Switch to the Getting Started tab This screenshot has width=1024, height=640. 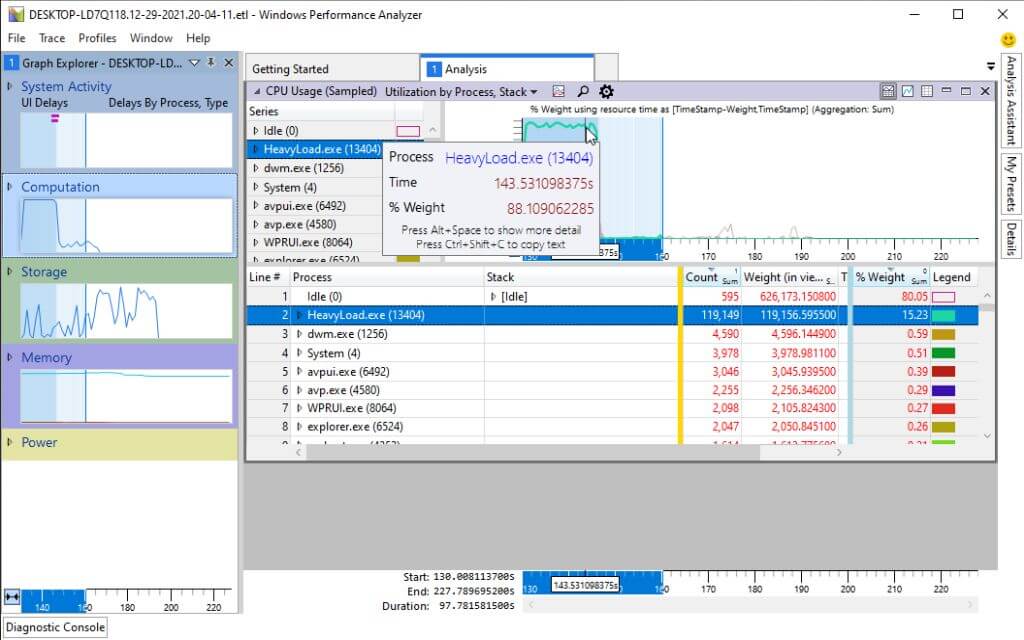click(x=290, y=69)
